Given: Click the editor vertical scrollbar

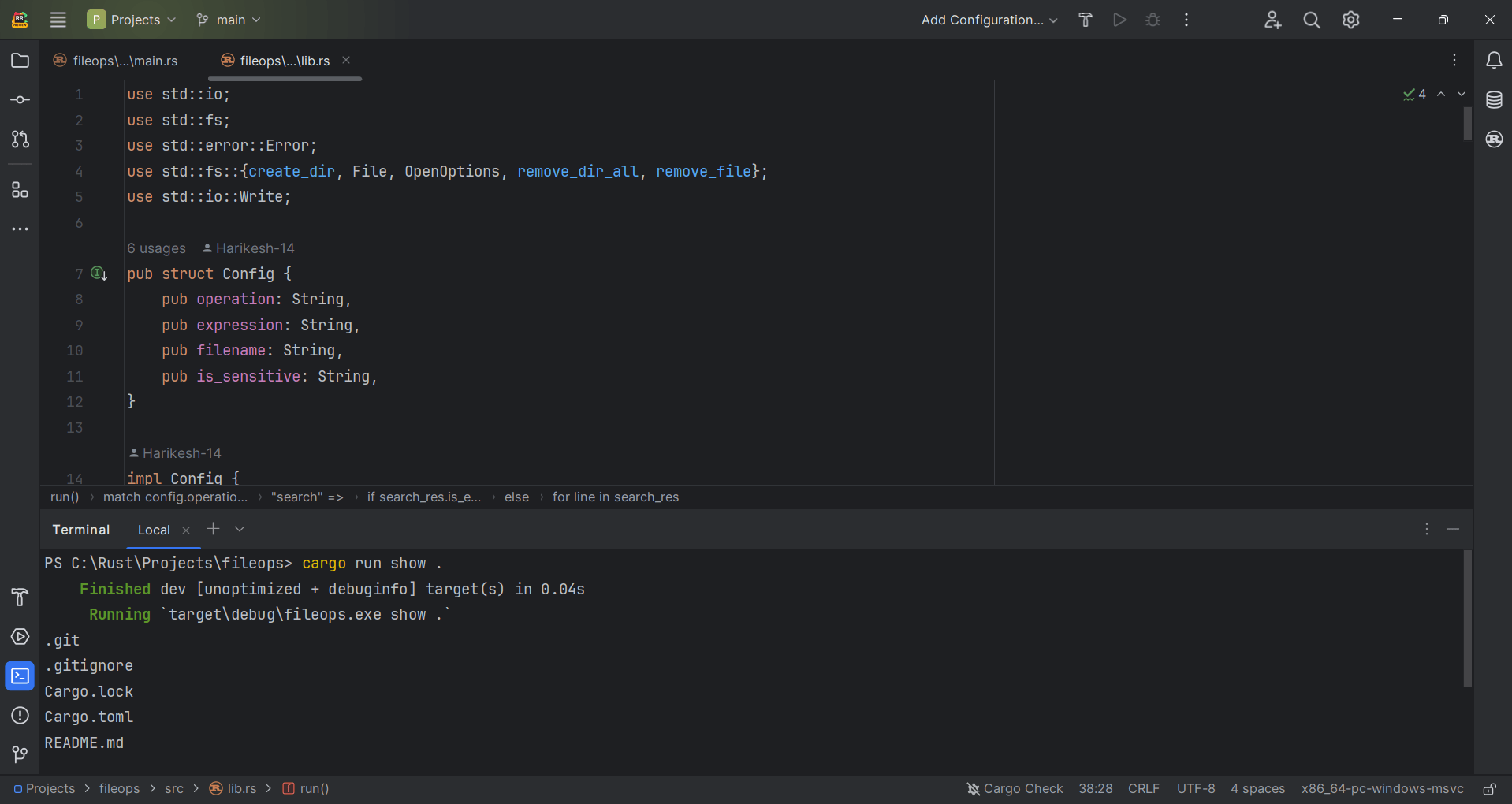Looking at the screenshot, I should [1467, 124].
